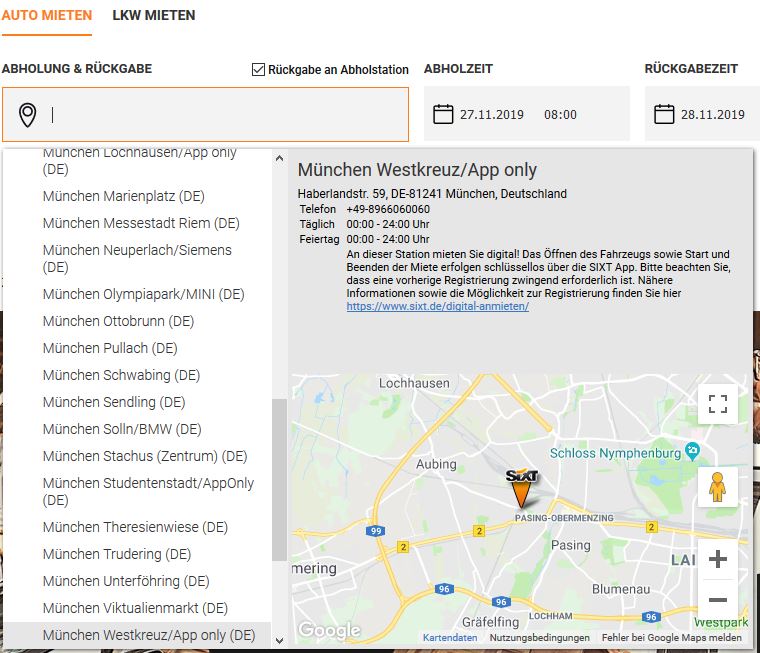This screenshot has height=653, width=760.
Task: Click Fehler bei Google Maps melden link
Action: tap(671, 637)
